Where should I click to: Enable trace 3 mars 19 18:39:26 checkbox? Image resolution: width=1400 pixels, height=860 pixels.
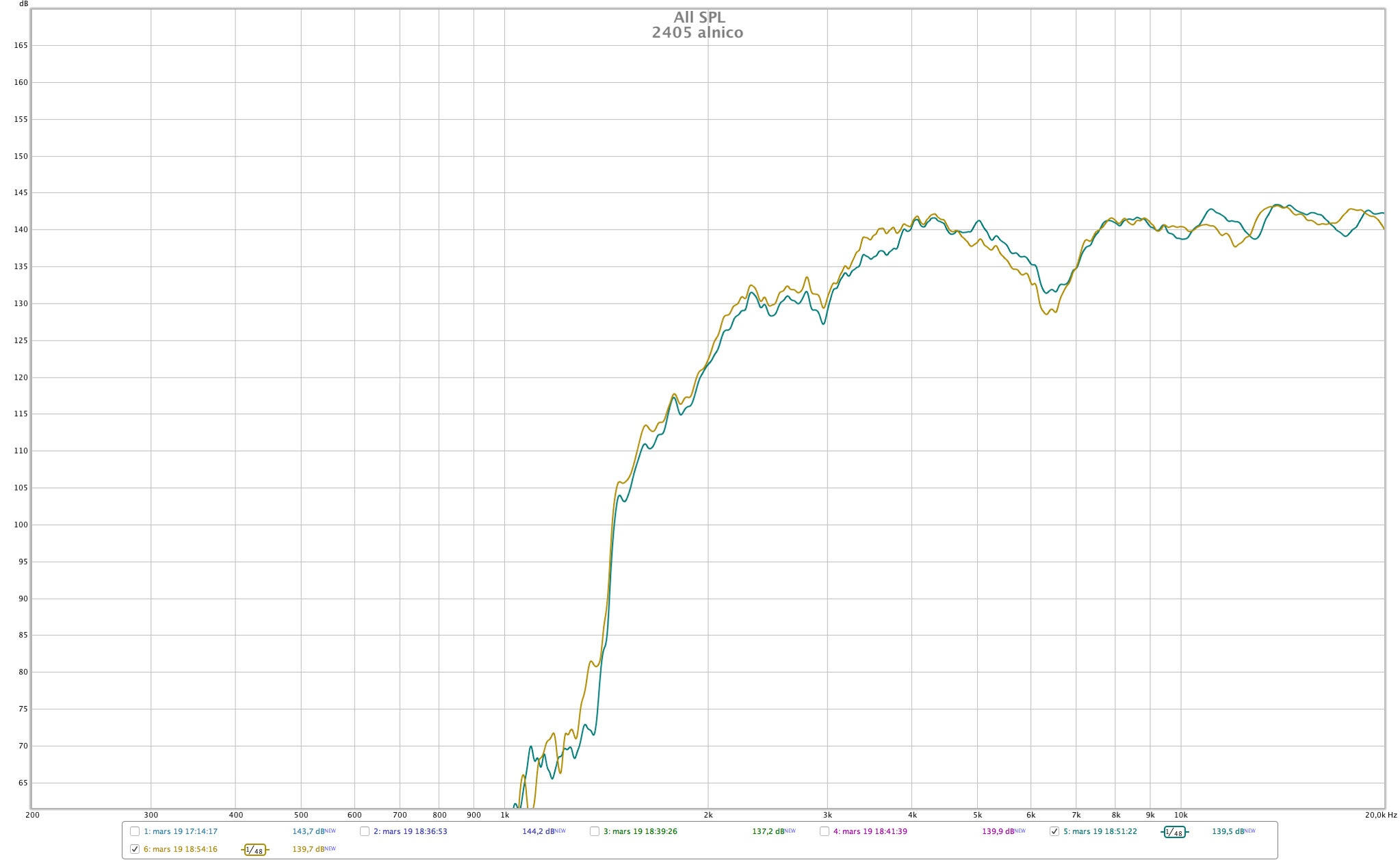tap(595, 831)
